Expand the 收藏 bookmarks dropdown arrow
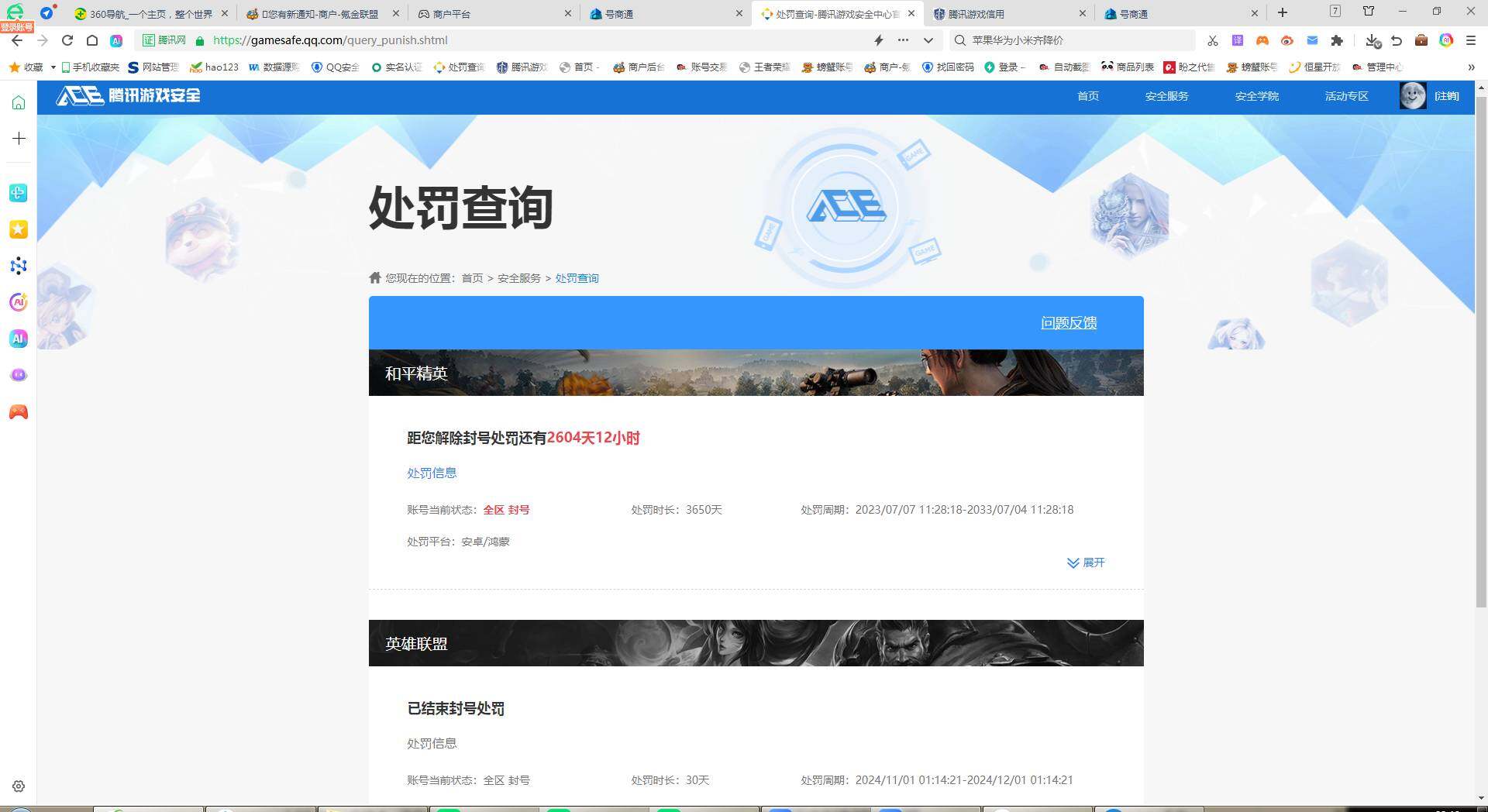The height and width of the screenshot is (812, 1488). 53,67
